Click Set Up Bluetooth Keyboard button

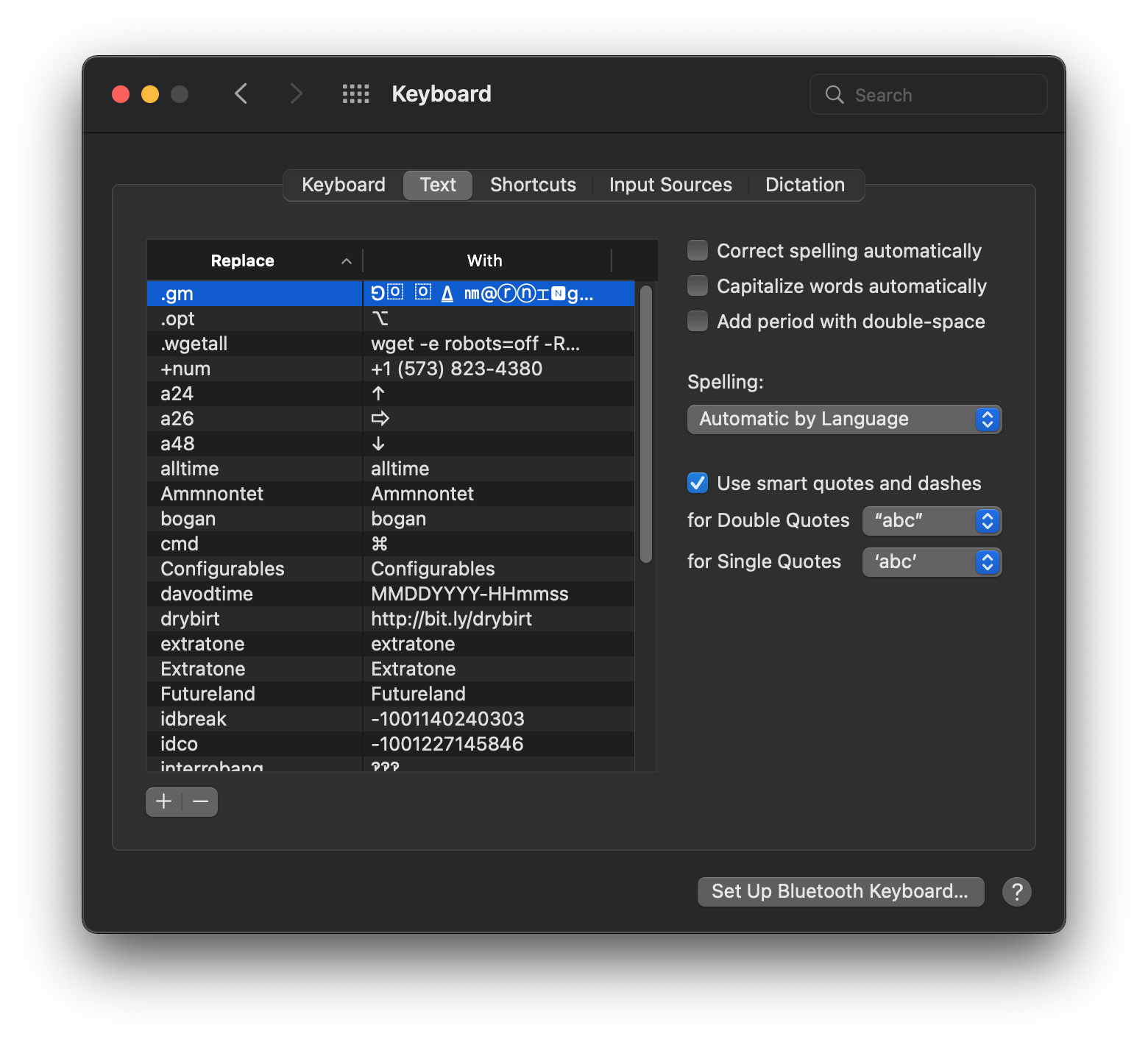click(x=840, y=892)
